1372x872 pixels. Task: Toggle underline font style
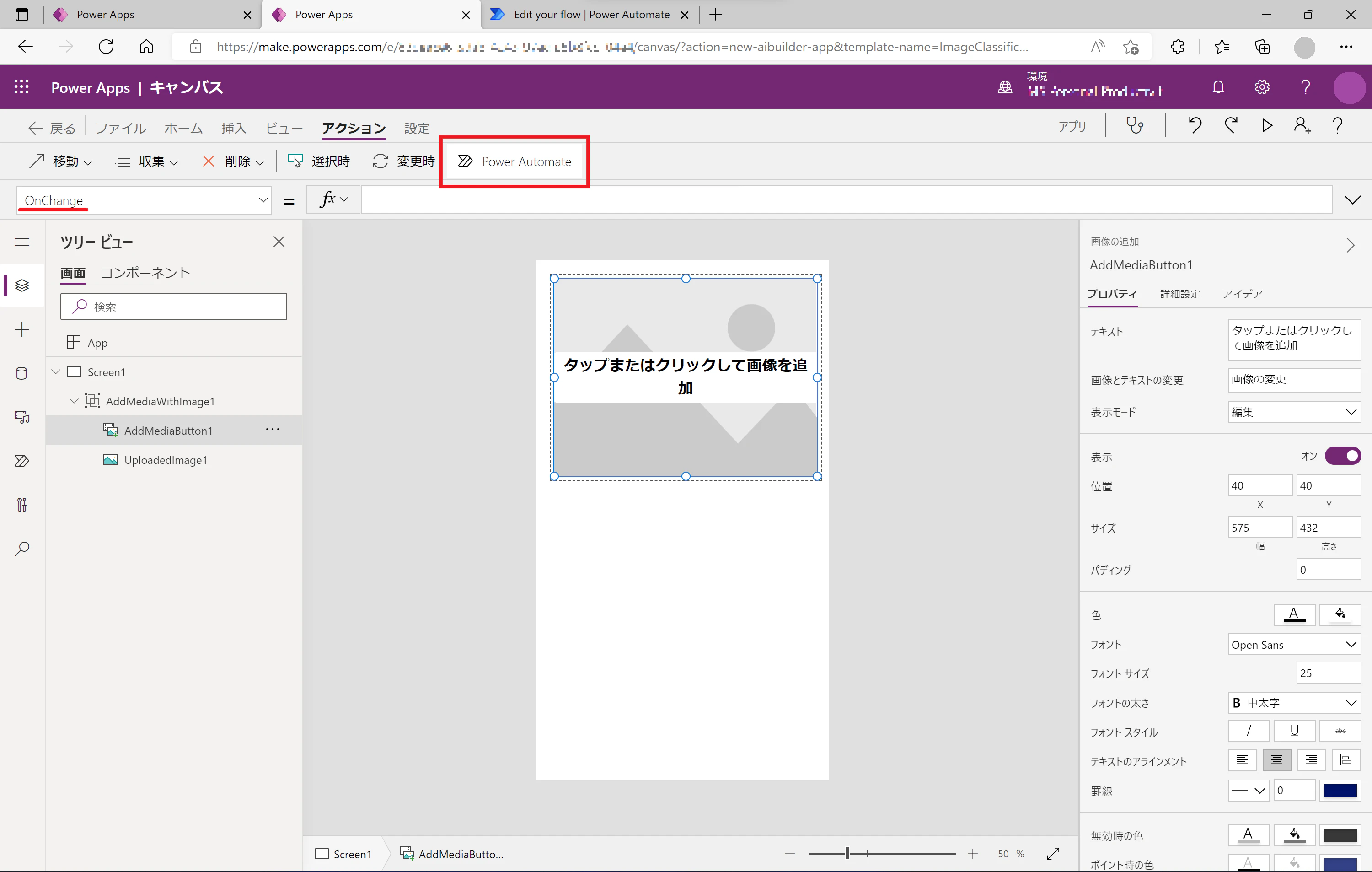click(x=1294, y=731)
